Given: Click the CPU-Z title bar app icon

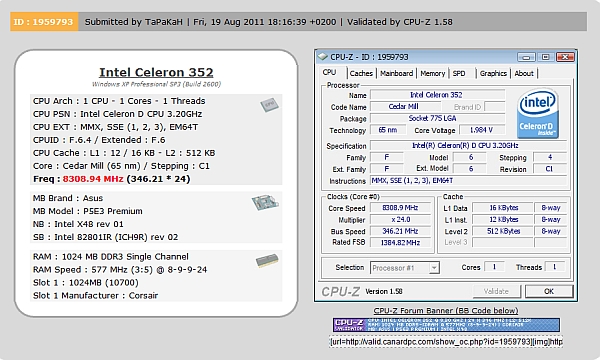Looking at the screenshot, I should point(323,57).
